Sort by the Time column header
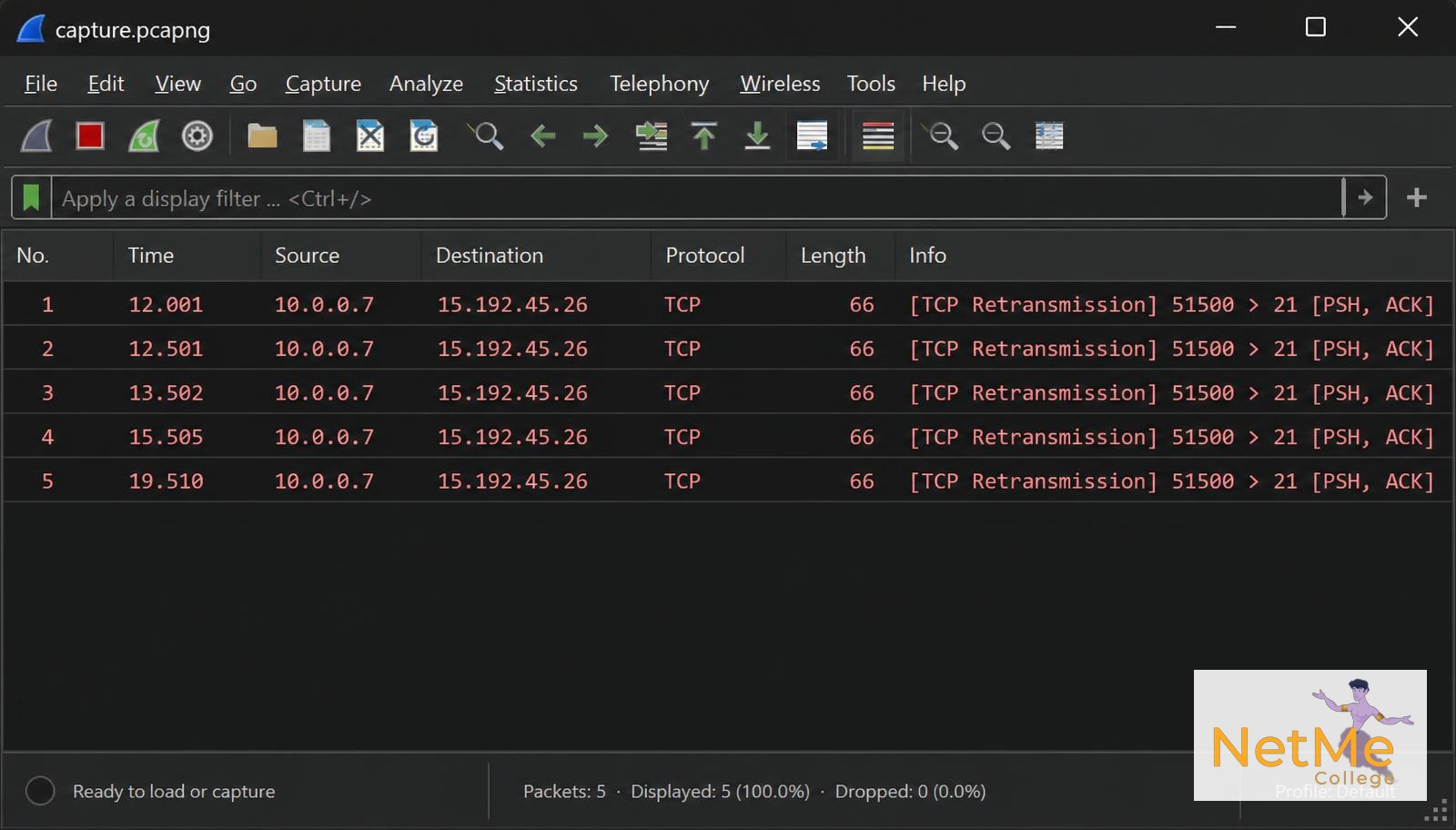 coord(187,256)
